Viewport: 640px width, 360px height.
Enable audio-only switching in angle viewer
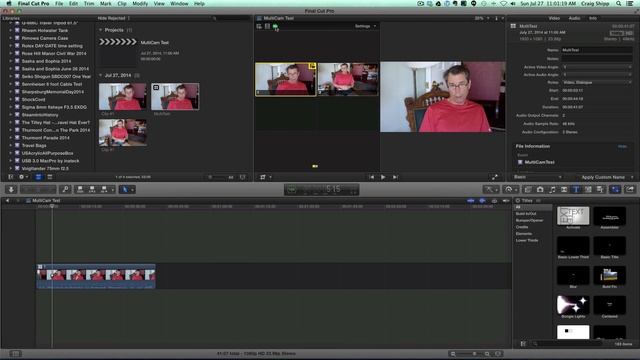[x=276, y=26]
